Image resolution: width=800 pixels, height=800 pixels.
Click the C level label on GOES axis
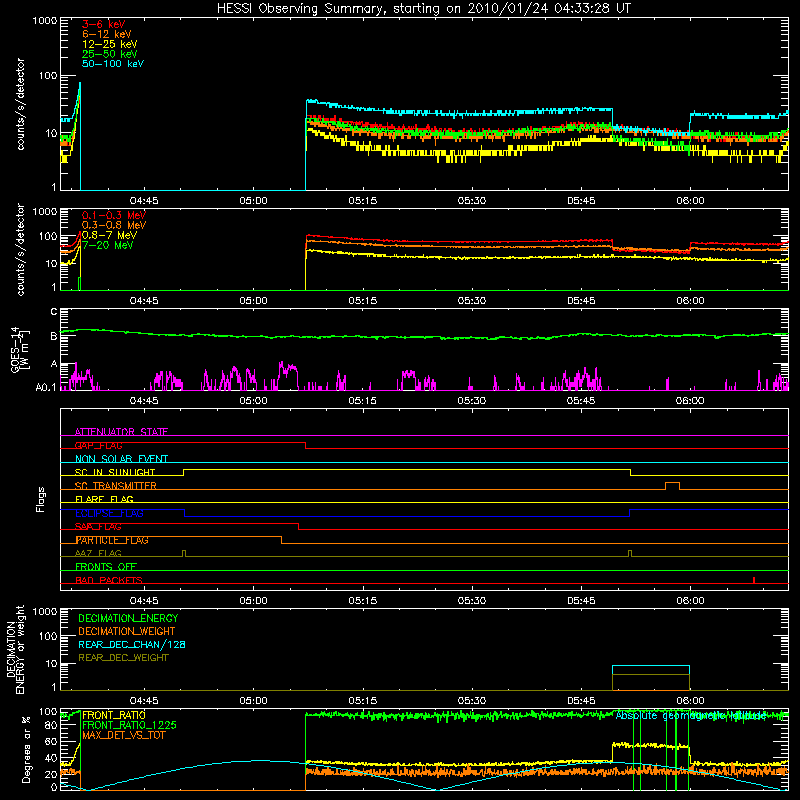coord(54,312)
